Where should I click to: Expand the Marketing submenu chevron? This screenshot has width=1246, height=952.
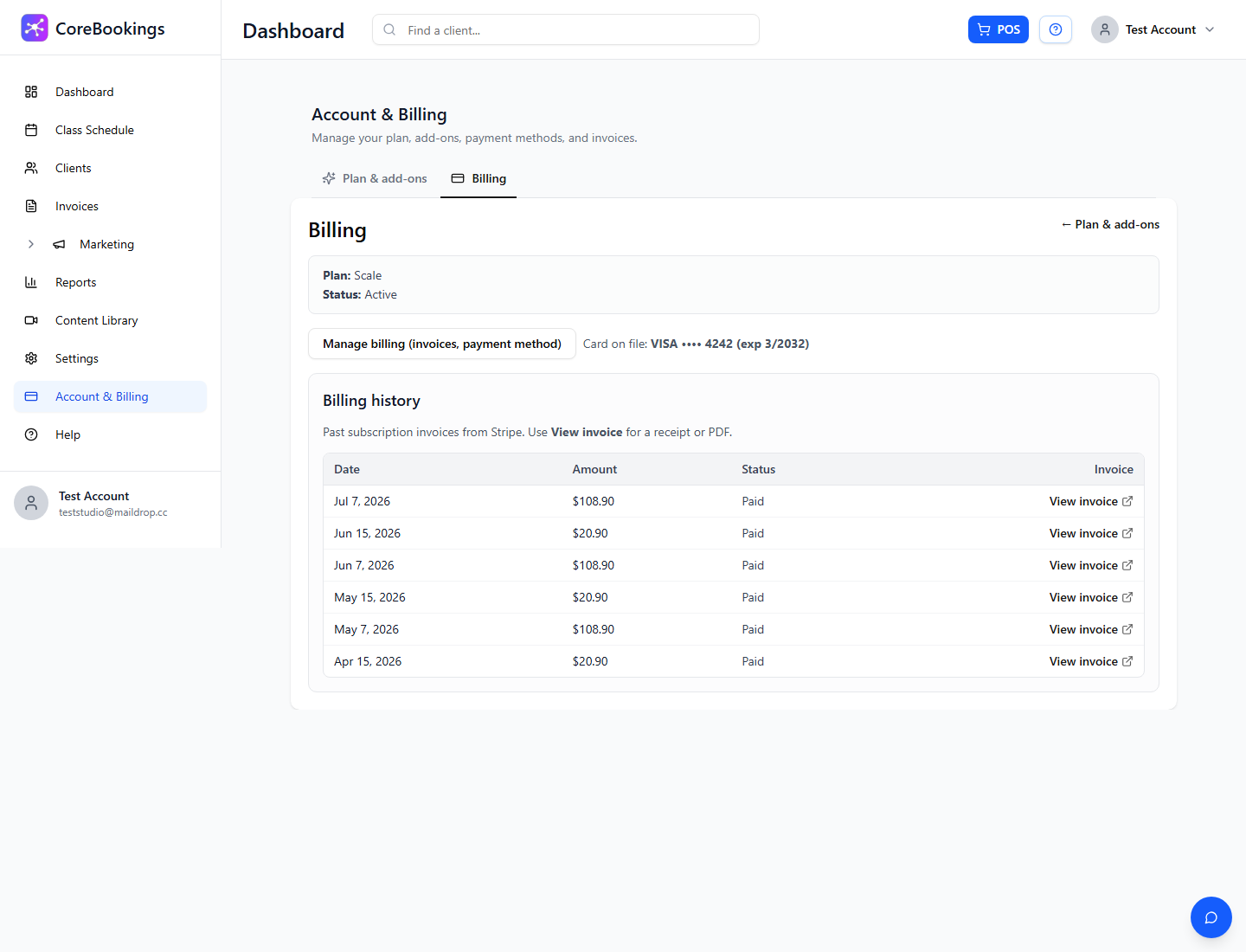pyautogui.click(x=31, y=244)
